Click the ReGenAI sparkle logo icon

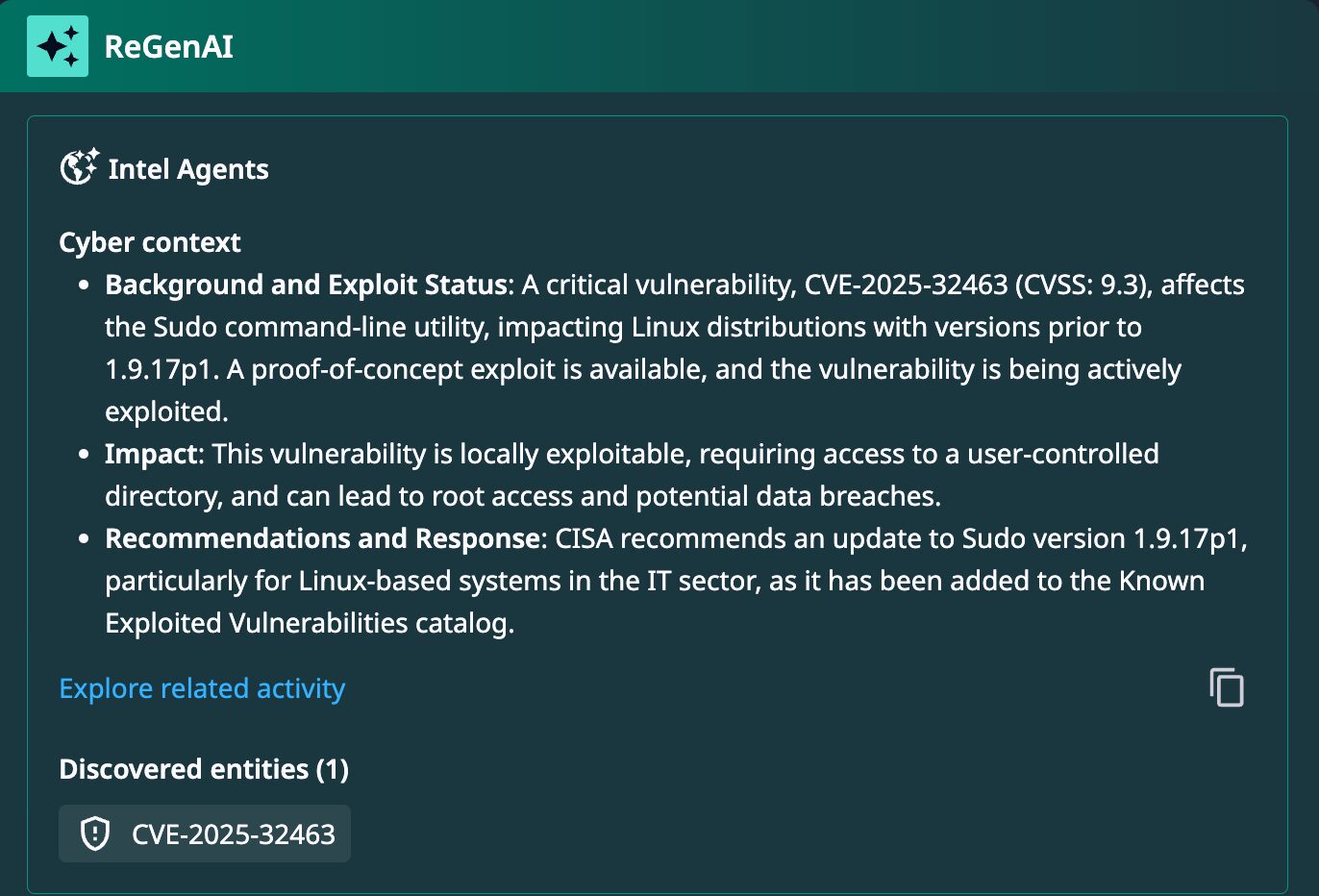58,46
